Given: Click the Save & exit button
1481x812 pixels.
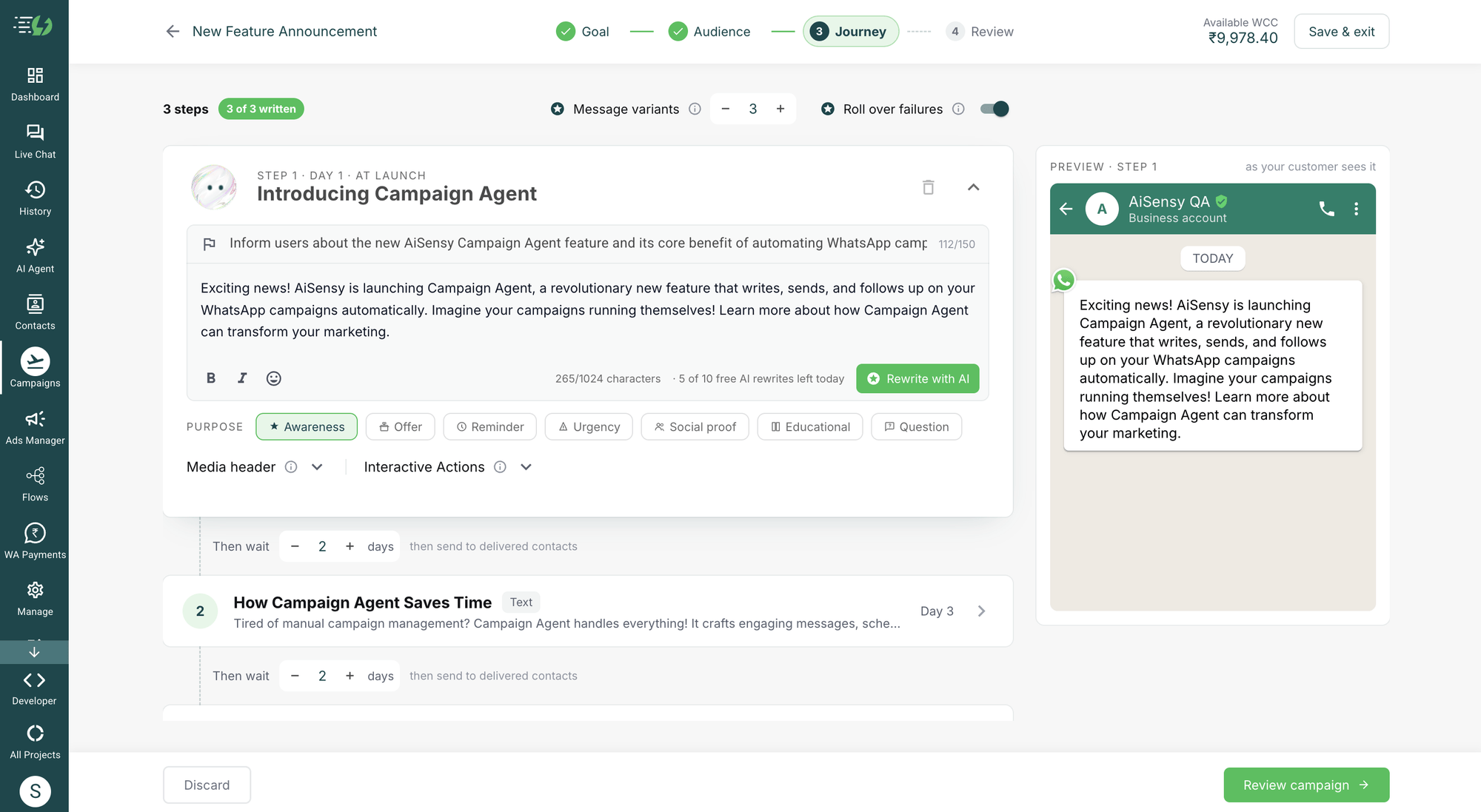Looking at the screenshot, I should (1341, 31).
